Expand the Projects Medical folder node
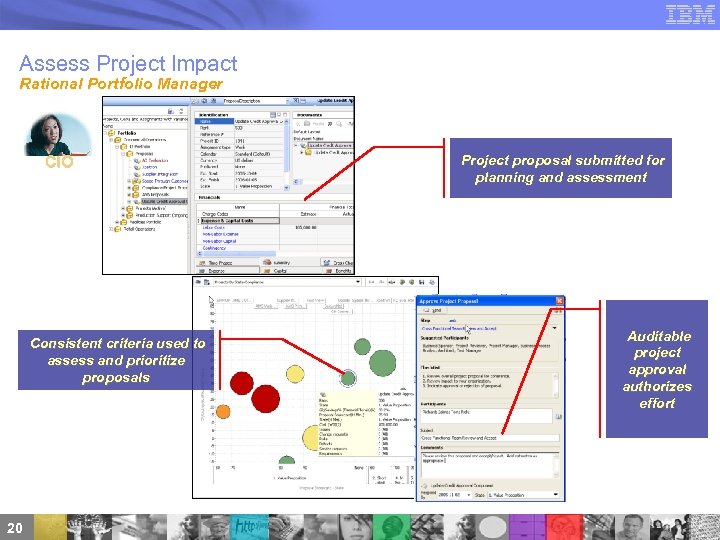 (123, 208)
